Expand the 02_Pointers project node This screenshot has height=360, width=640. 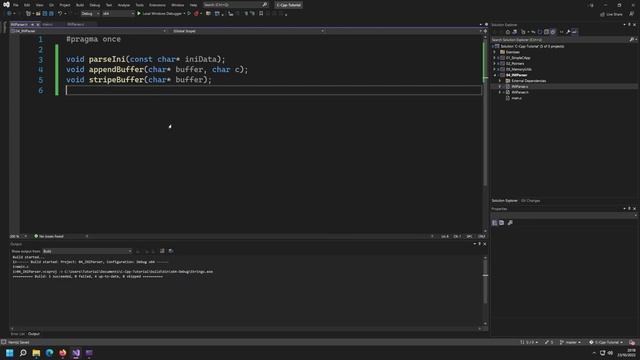[494, 64]
